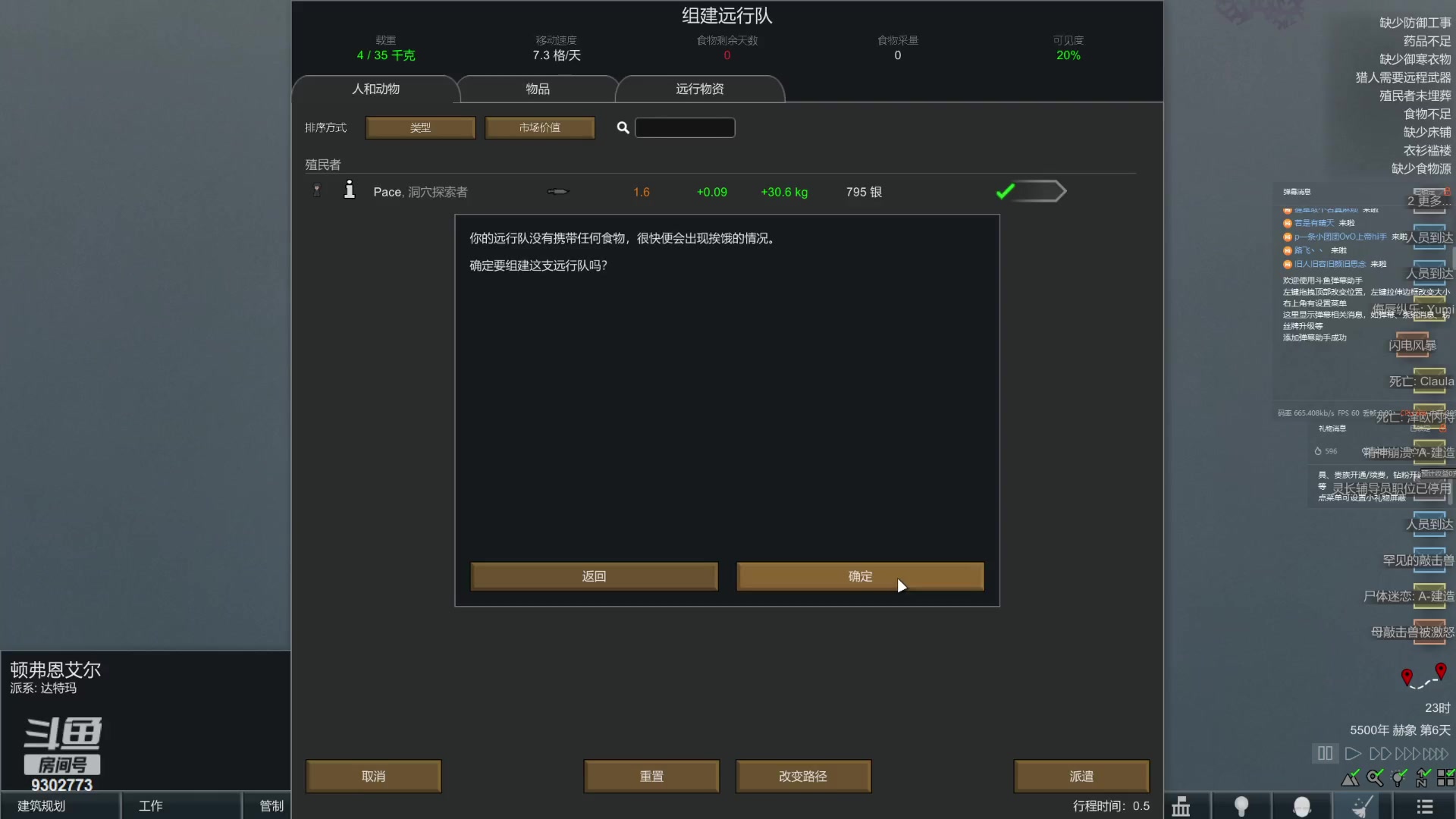
Task: Set game speed to fast (double arrows)
Action: [1379, 754]
